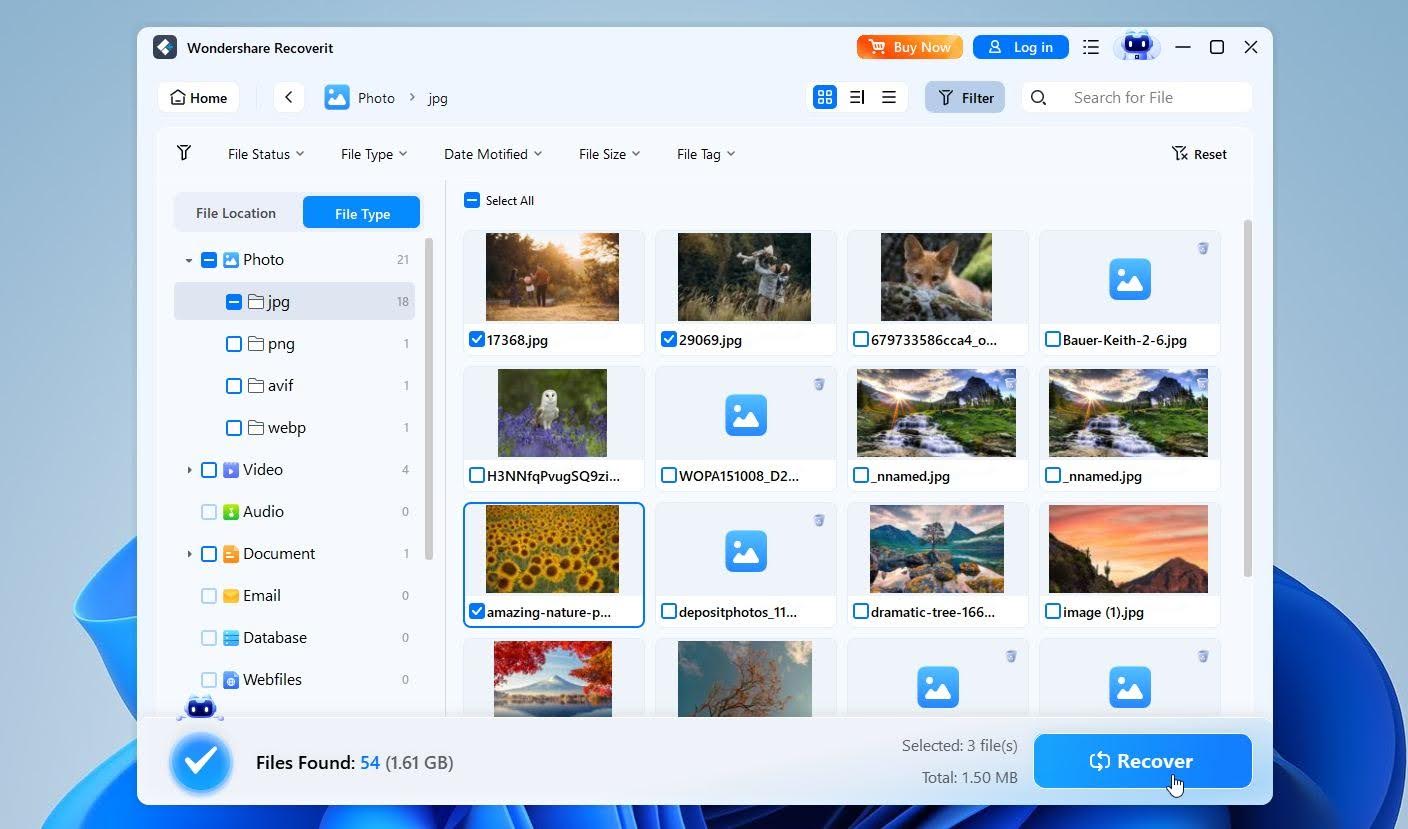The width and height of the screenshot is (1408, 829).
Task: Toggle the Select All checkbox
Action: point(472,200)
